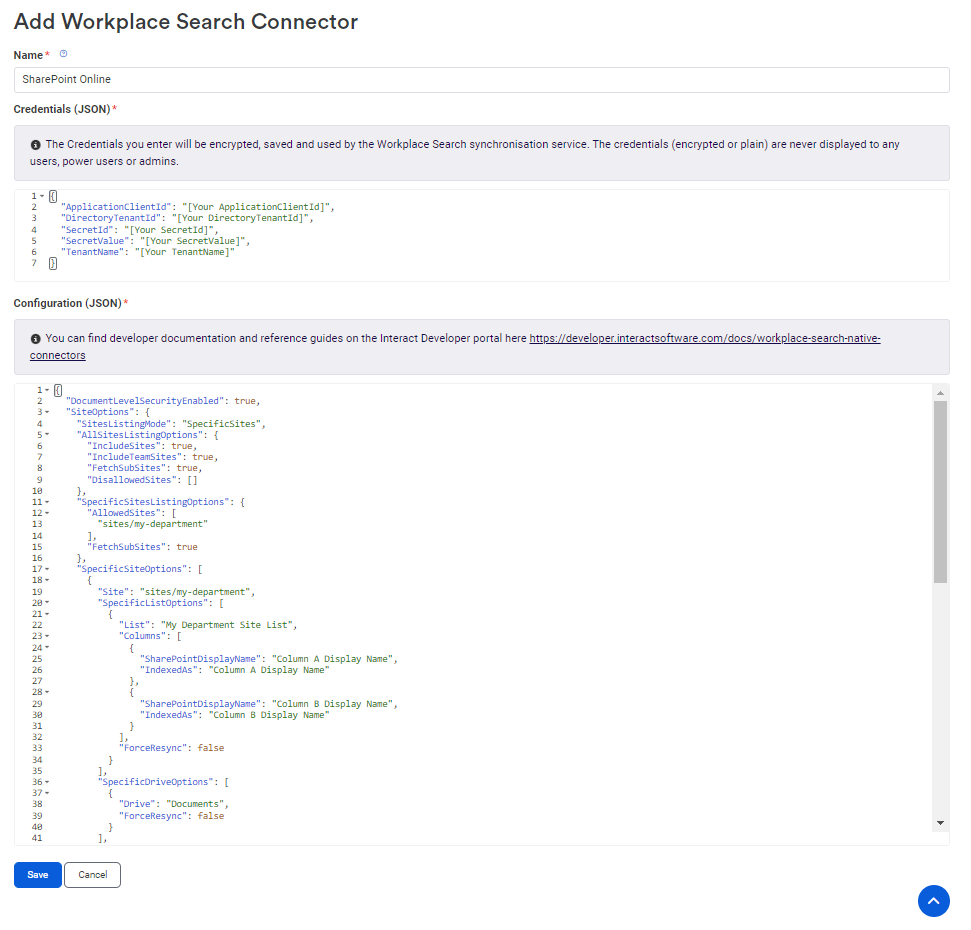Click "sites/my-department" on line 13
Screen dimensions: 971x930
[153, 524]
